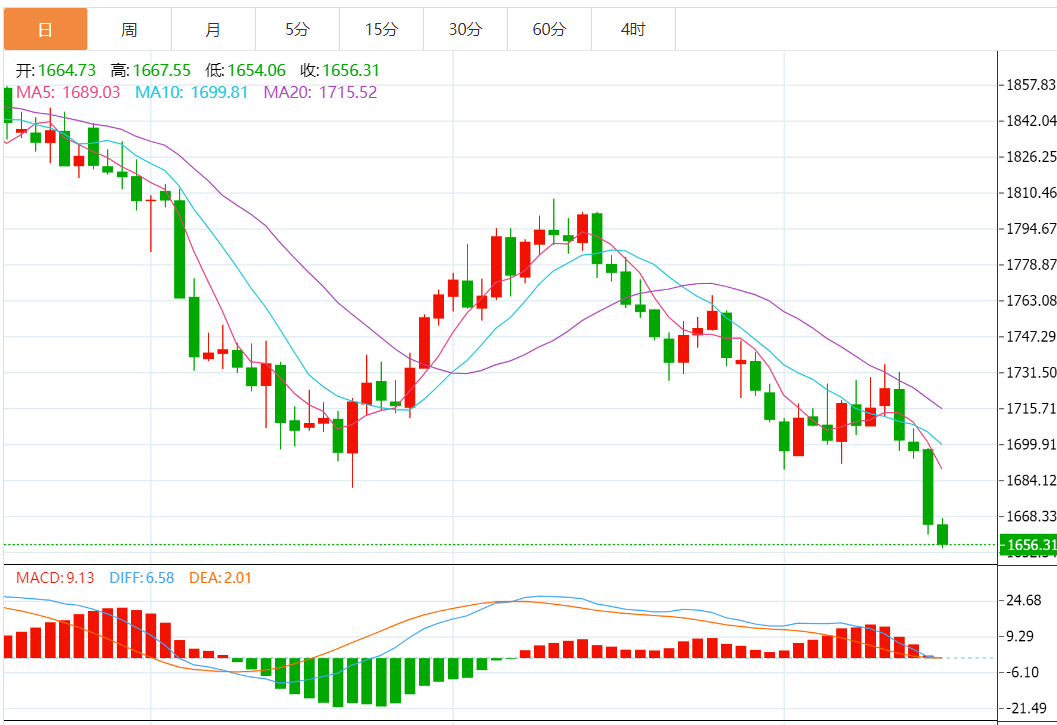Click the 1778.87 price axis label
1057x725 pixels.
pos(1031,264)
